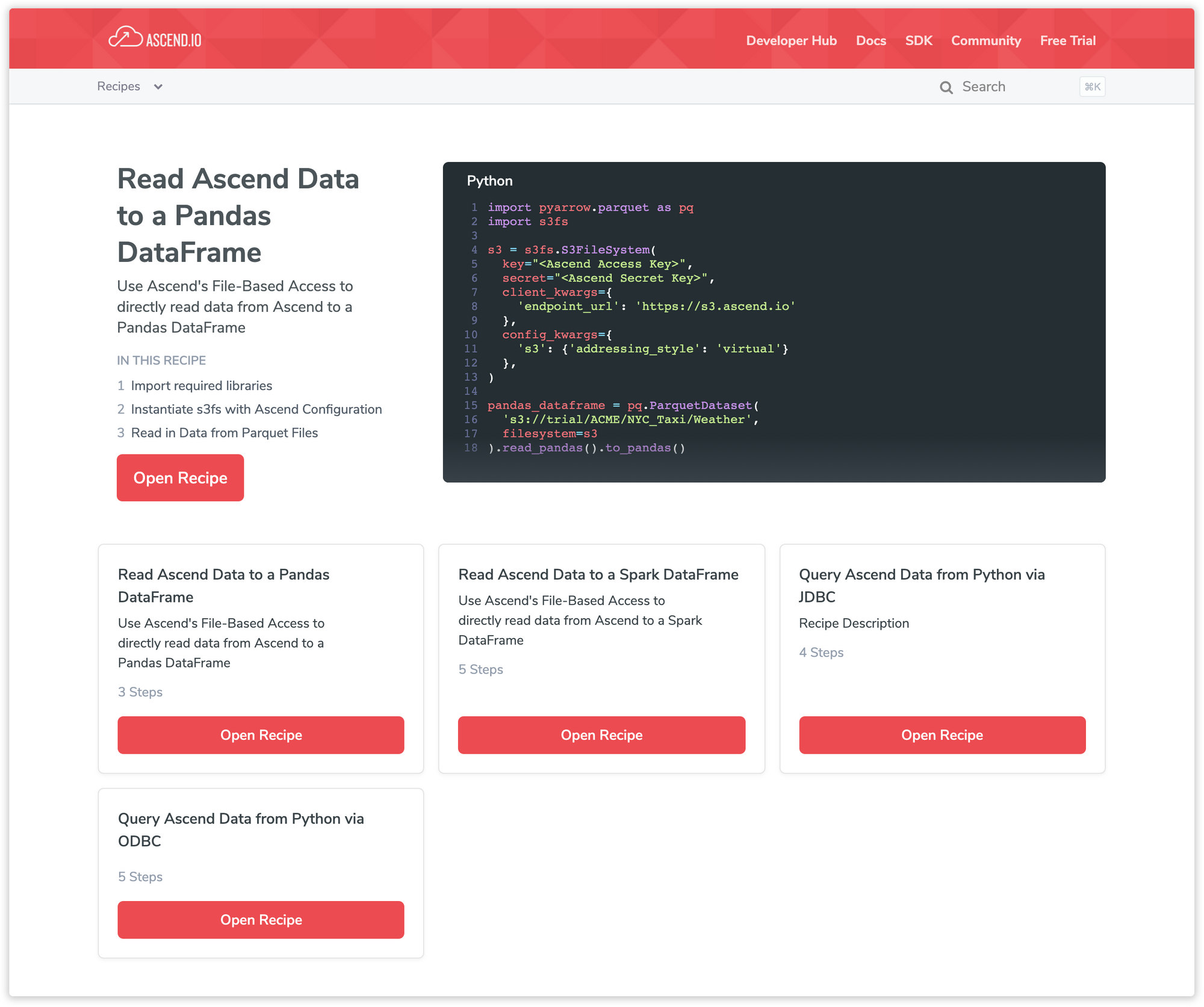Screen dimensions: 1204x1007
Task: Click the key="<Ascend Access Key>" code line
Action: pos(597,264)
